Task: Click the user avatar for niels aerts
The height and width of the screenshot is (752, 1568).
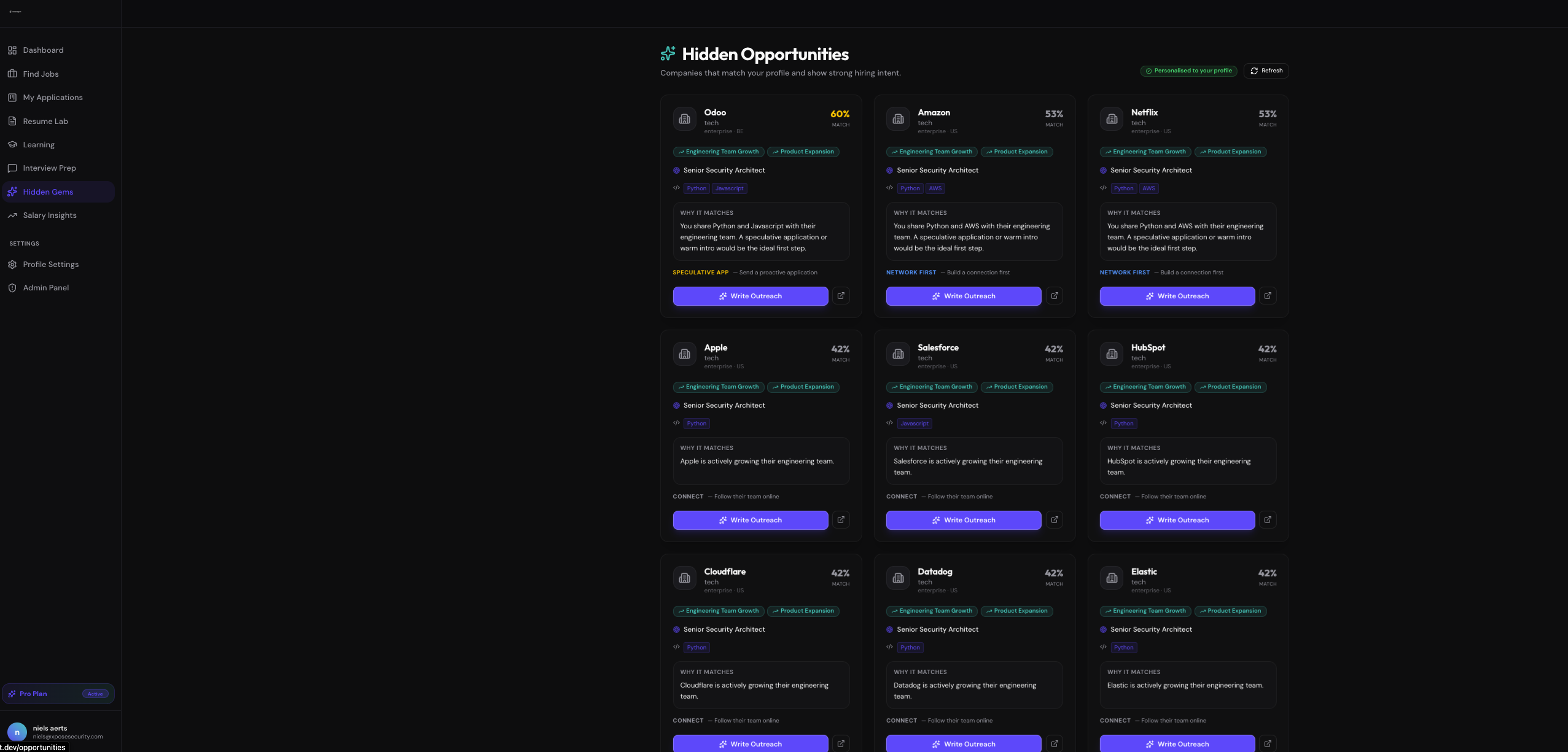Action: pyautogui.click(x=17, y=732)
